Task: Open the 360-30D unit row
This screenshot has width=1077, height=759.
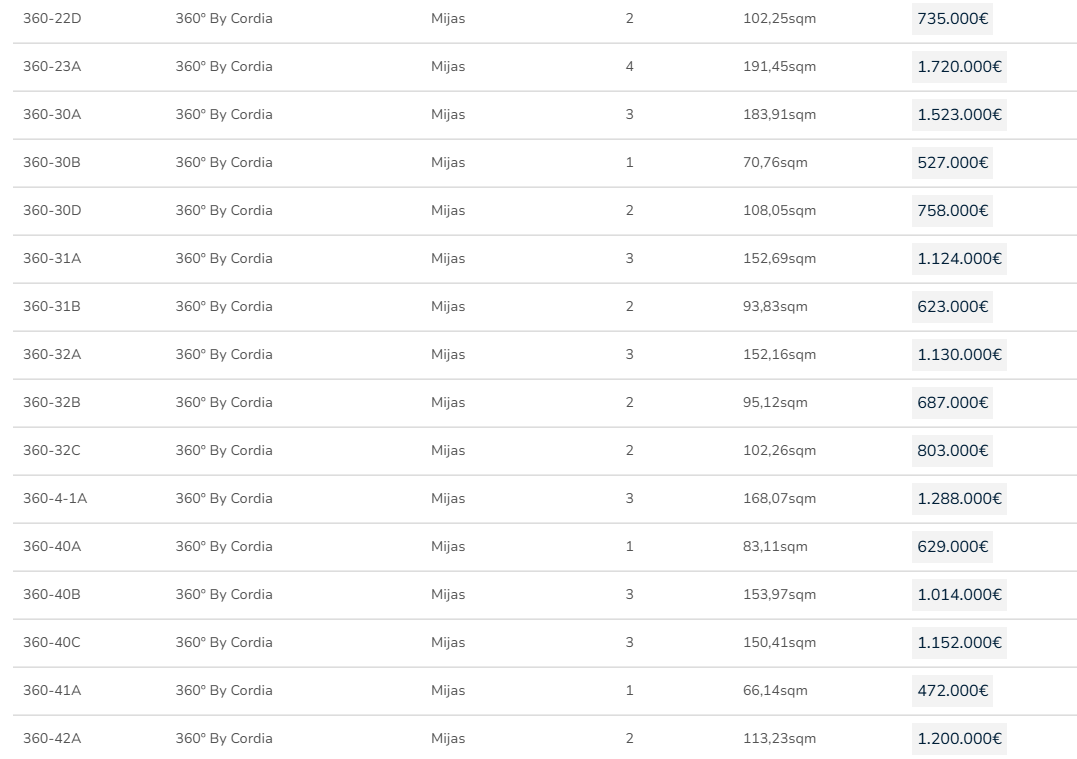Action: [x=52, y=211]
